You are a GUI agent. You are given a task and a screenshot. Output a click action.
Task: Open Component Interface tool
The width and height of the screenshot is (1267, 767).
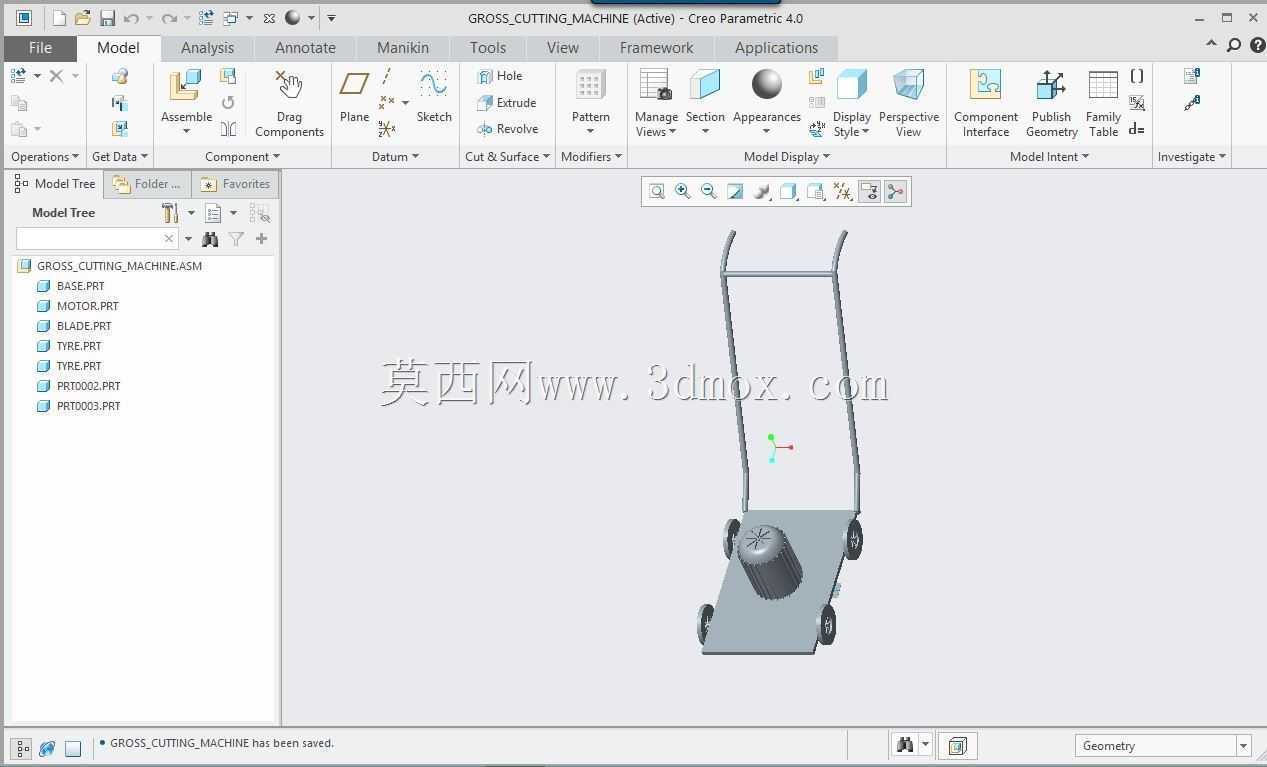985,103
